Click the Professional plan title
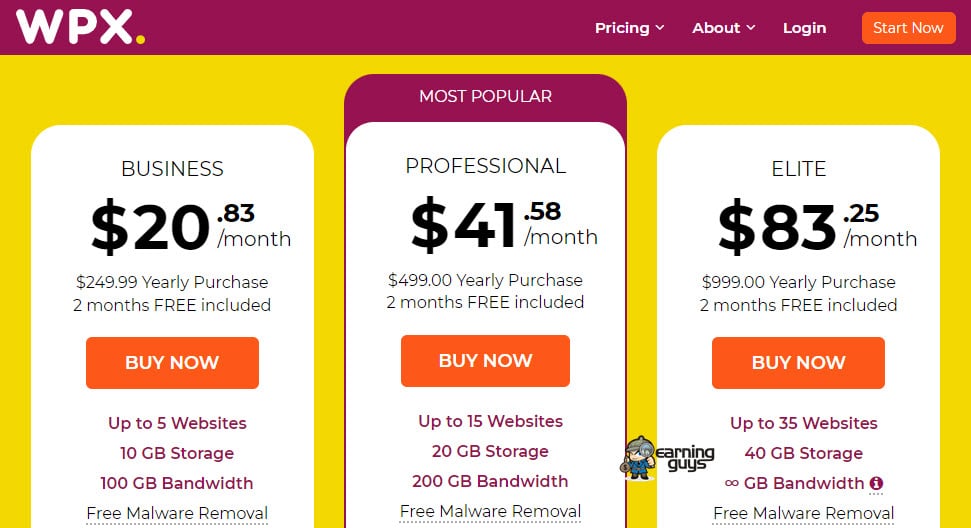The width and height of the screenshot is (971, 528). click(x=485, y=166)
